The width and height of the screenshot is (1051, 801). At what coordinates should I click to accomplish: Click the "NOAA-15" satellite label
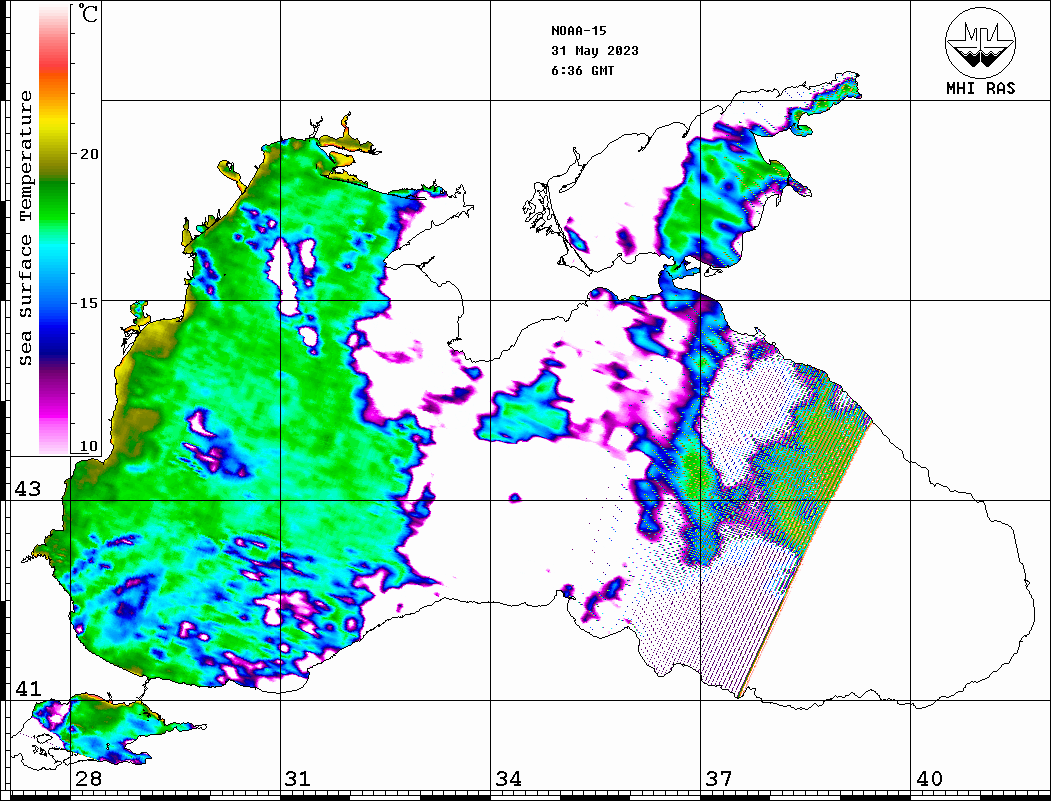point(578,31)
